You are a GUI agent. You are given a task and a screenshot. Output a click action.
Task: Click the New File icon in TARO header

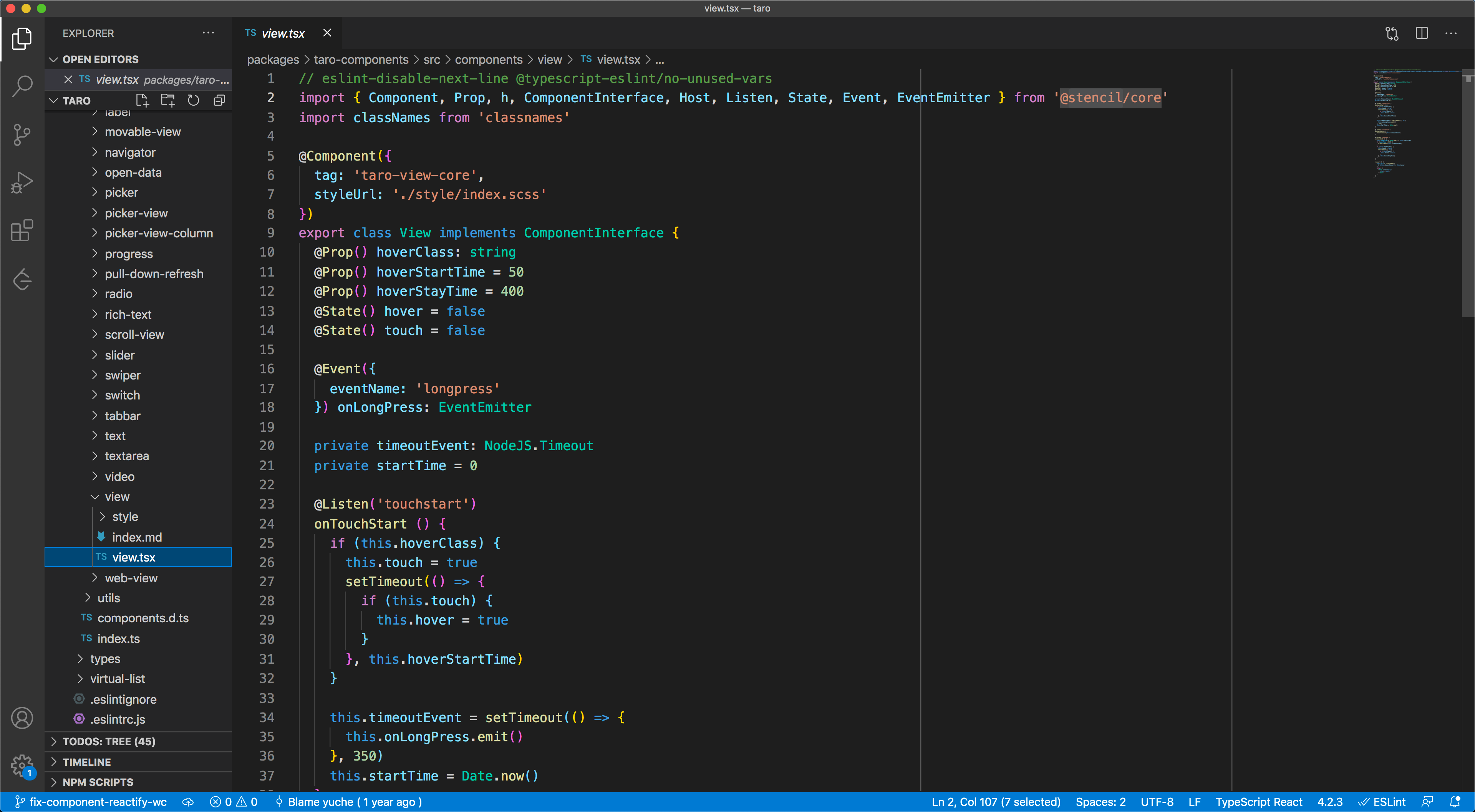[142, 101]
